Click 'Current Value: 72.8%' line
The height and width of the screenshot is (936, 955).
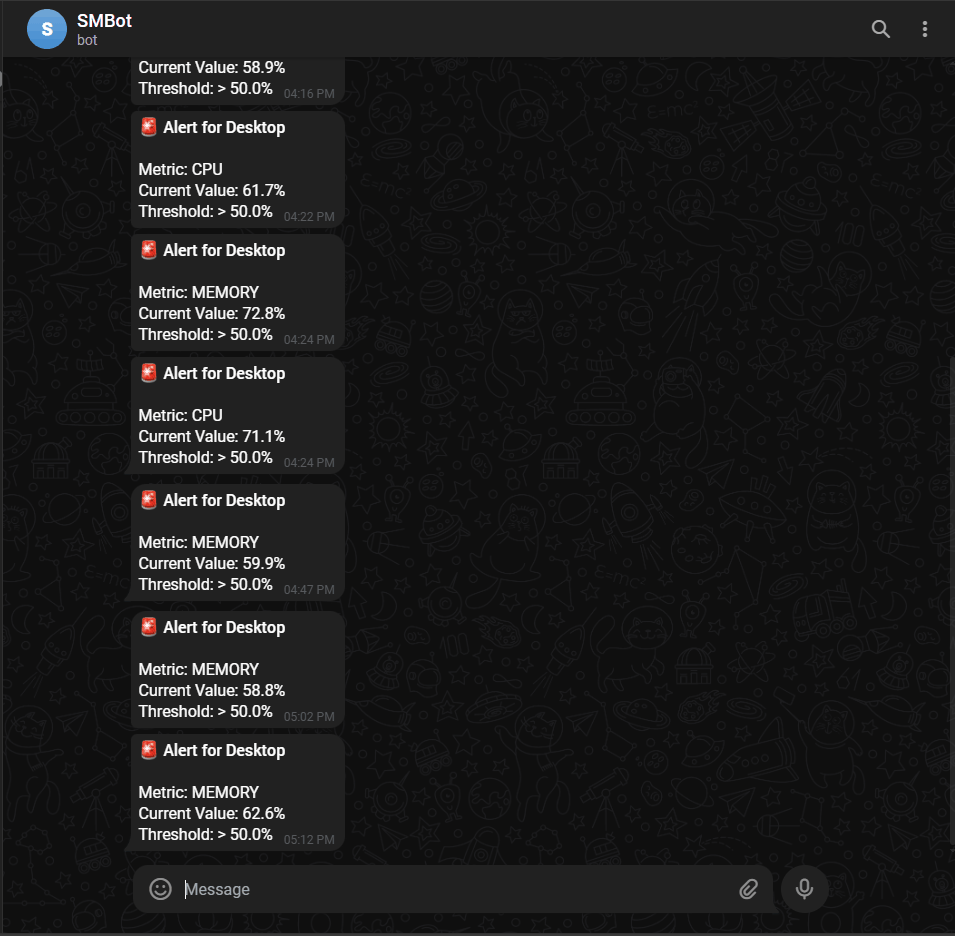(211, 314)
